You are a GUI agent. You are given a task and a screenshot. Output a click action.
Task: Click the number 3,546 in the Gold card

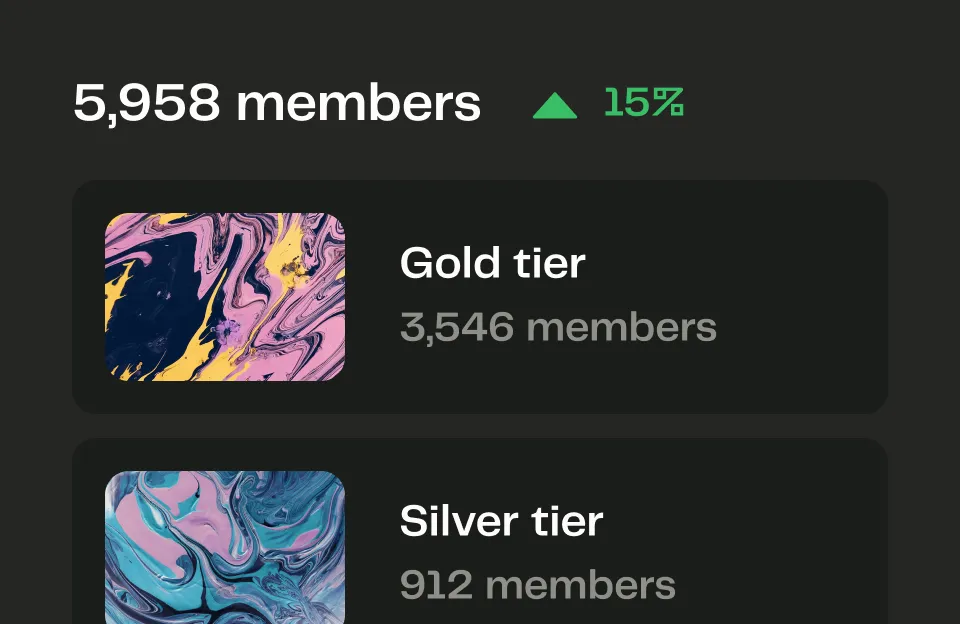[x=457, y=328]
